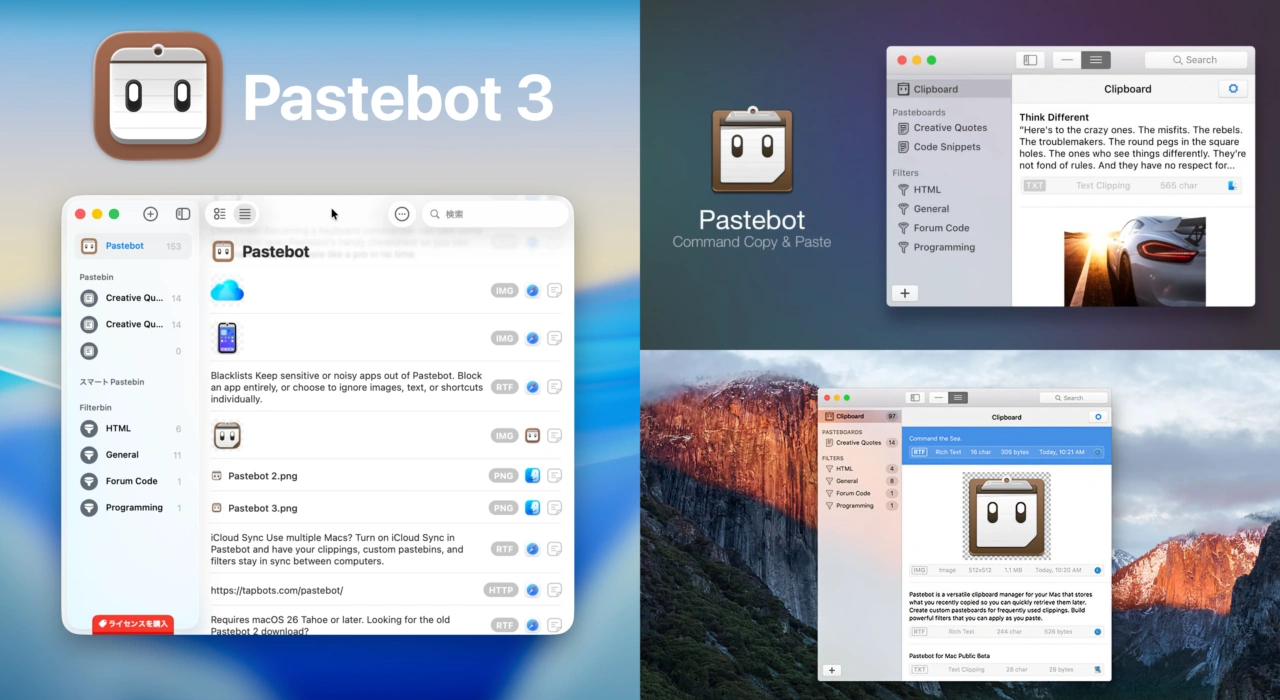This screenshot has height=700, width=1280.
Task: Select Programming filter in top-right window
Action: [950, 247]
